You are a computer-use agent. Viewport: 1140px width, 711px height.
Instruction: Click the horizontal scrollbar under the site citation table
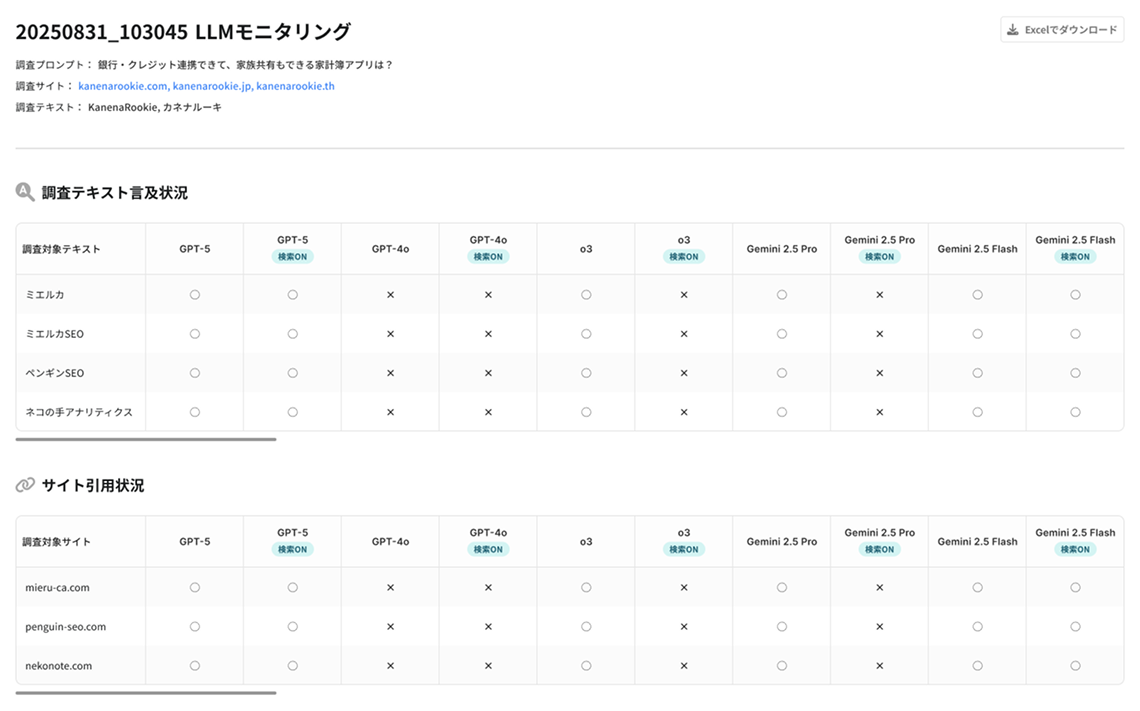146,692
